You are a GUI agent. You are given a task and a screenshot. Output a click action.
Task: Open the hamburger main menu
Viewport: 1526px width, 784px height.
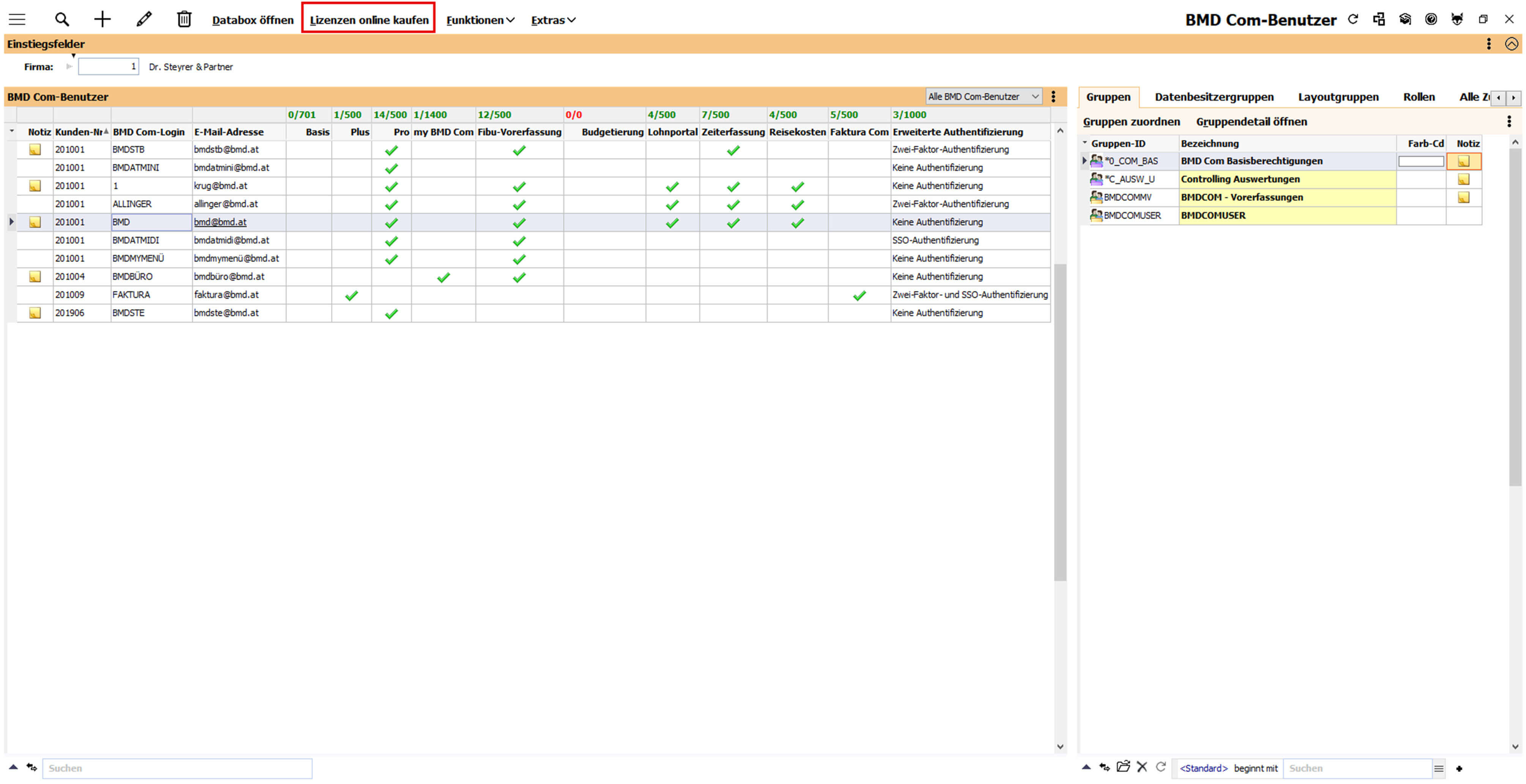click(x=17, y=19)
